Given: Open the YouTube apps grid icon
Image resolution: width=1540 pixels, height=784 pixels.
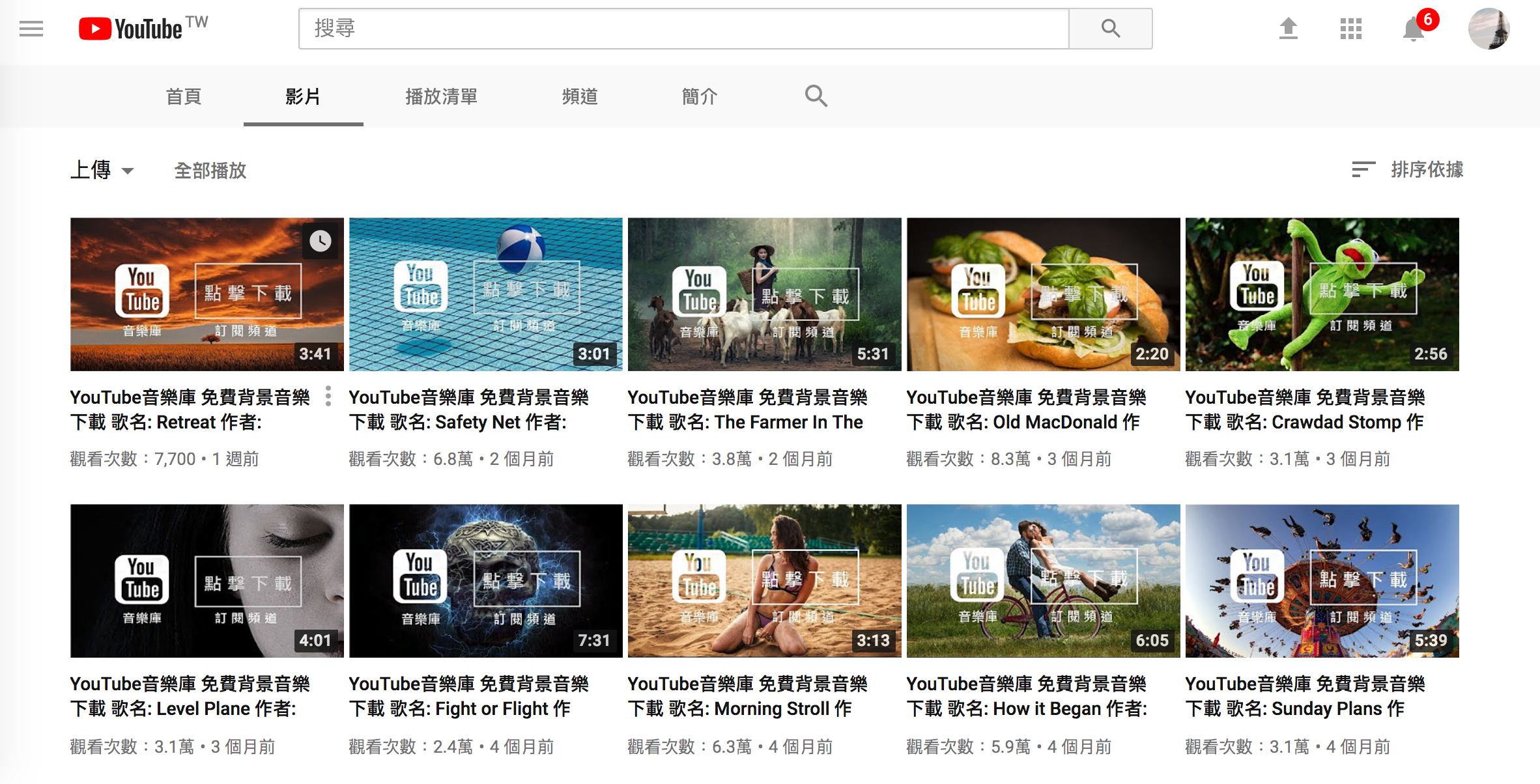Looking at the screenshot, I should click(1350, 29).
